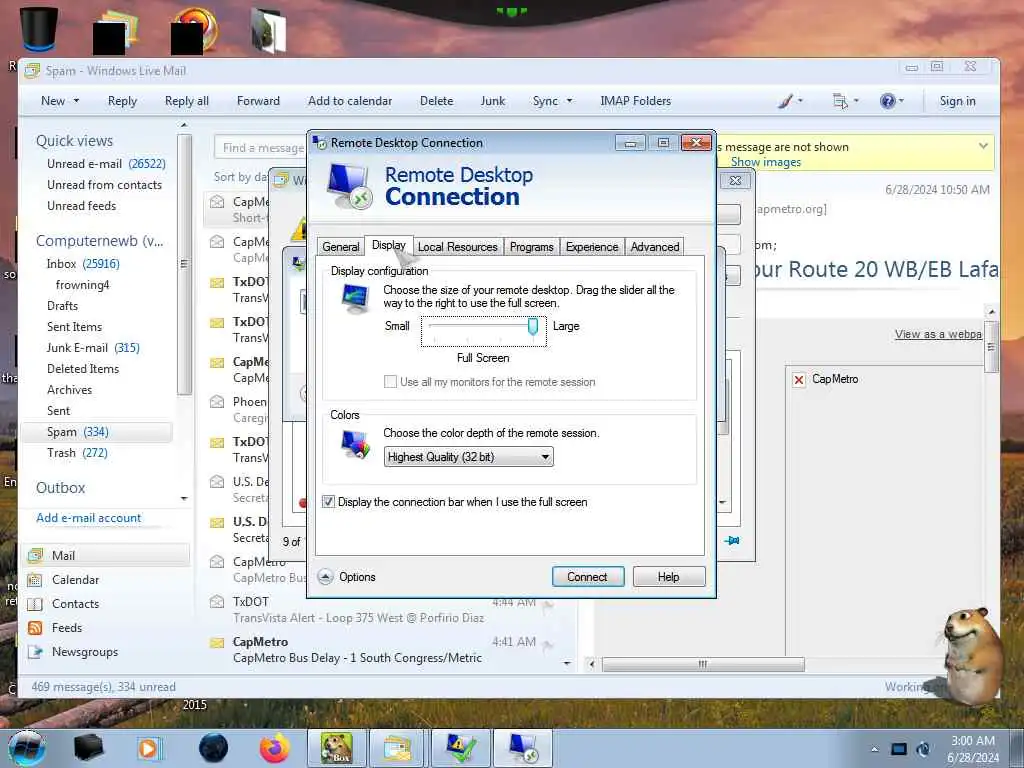Click Reply in the mail toolbar
This screenshot has height=768, width=1024.
point(122,101)
